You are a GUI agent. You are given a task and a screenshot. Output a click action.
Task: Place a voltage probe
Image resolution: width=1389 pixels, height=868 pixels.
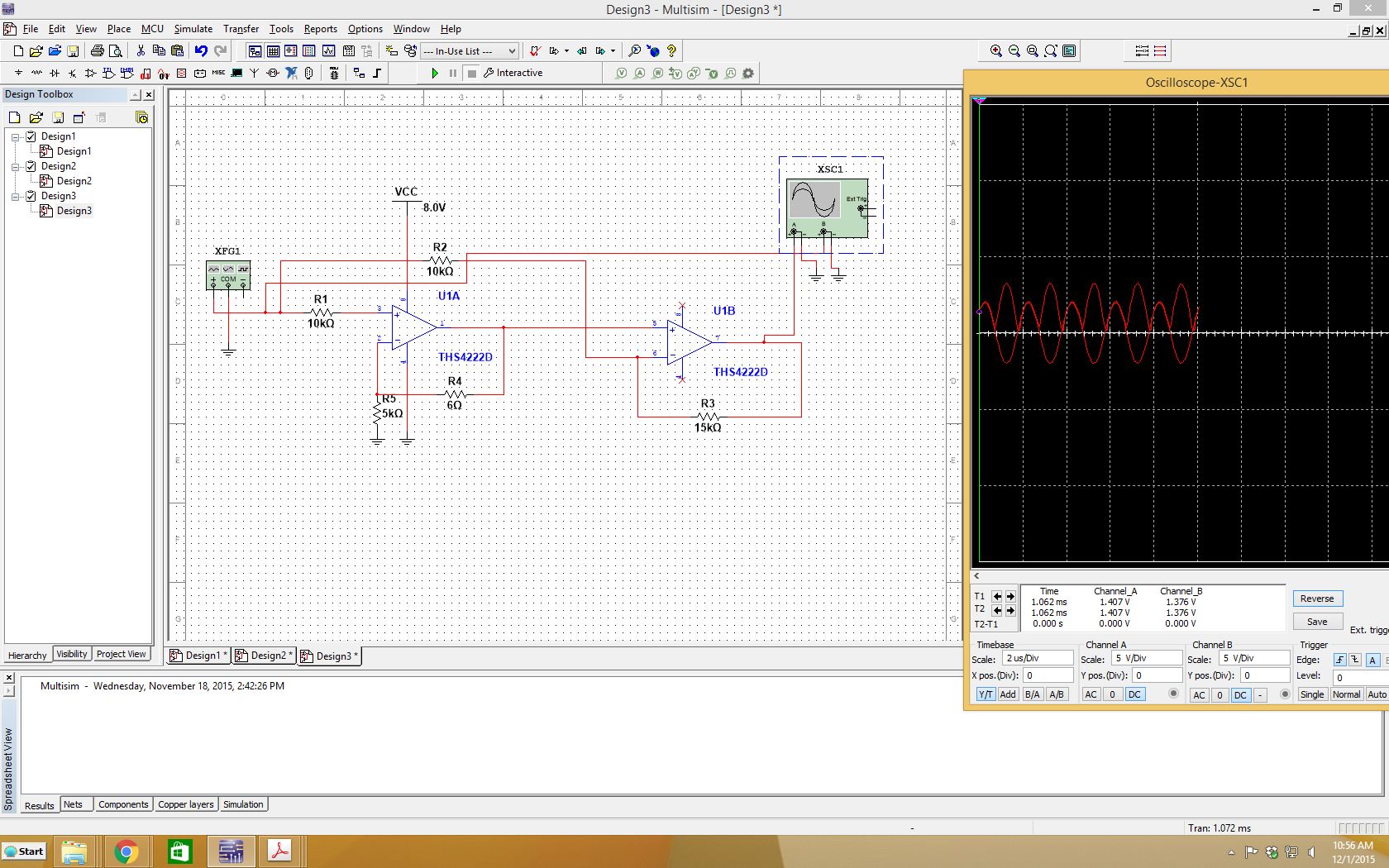[622, 74]
